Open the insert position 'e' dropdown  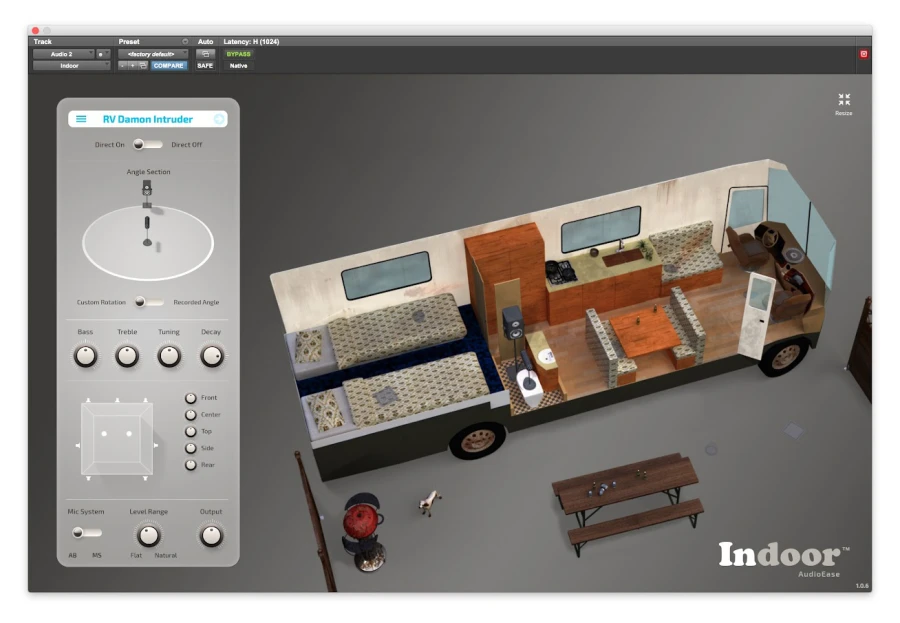pos(102,54)
